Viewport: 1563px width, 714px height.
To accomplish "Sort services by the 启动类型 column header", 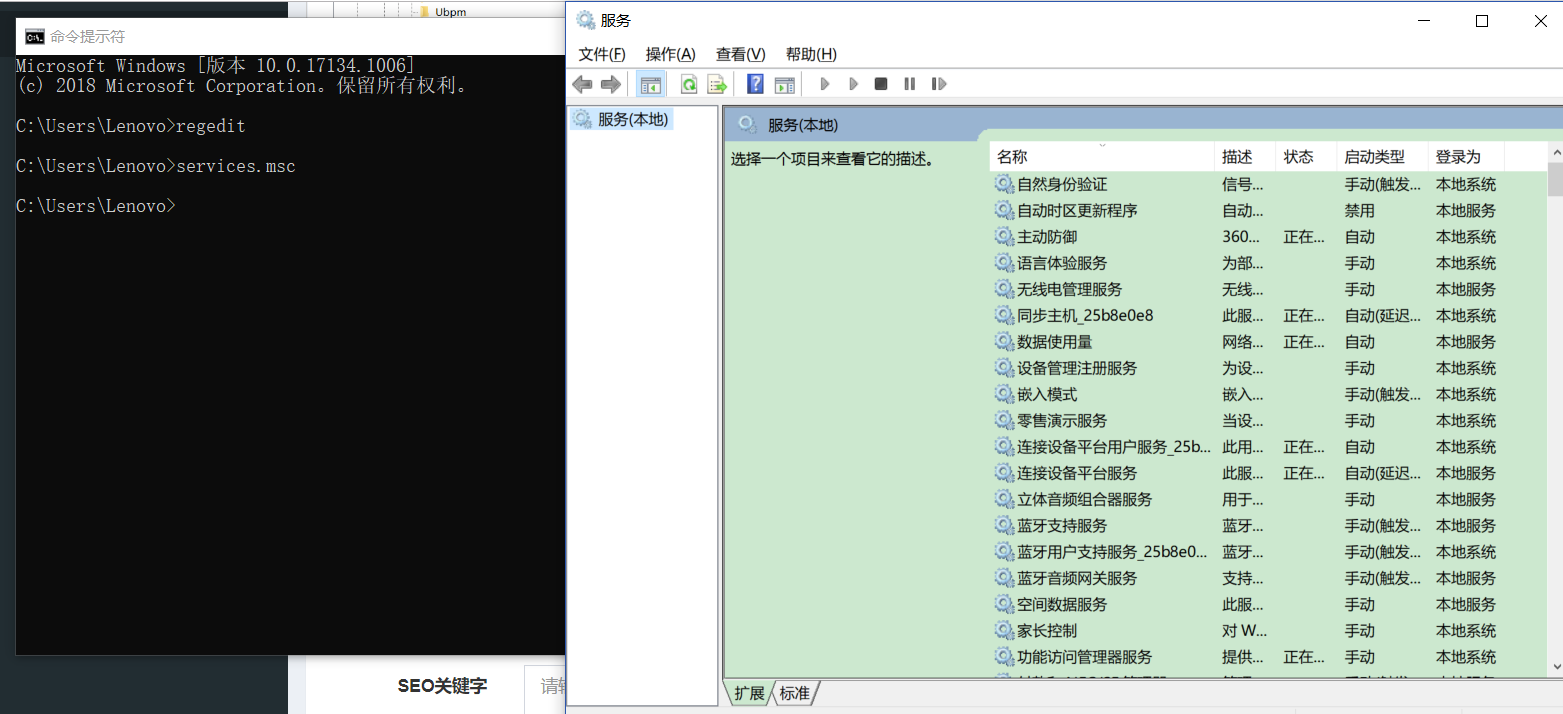I will pyautogui.click(x=1374, y=157).
